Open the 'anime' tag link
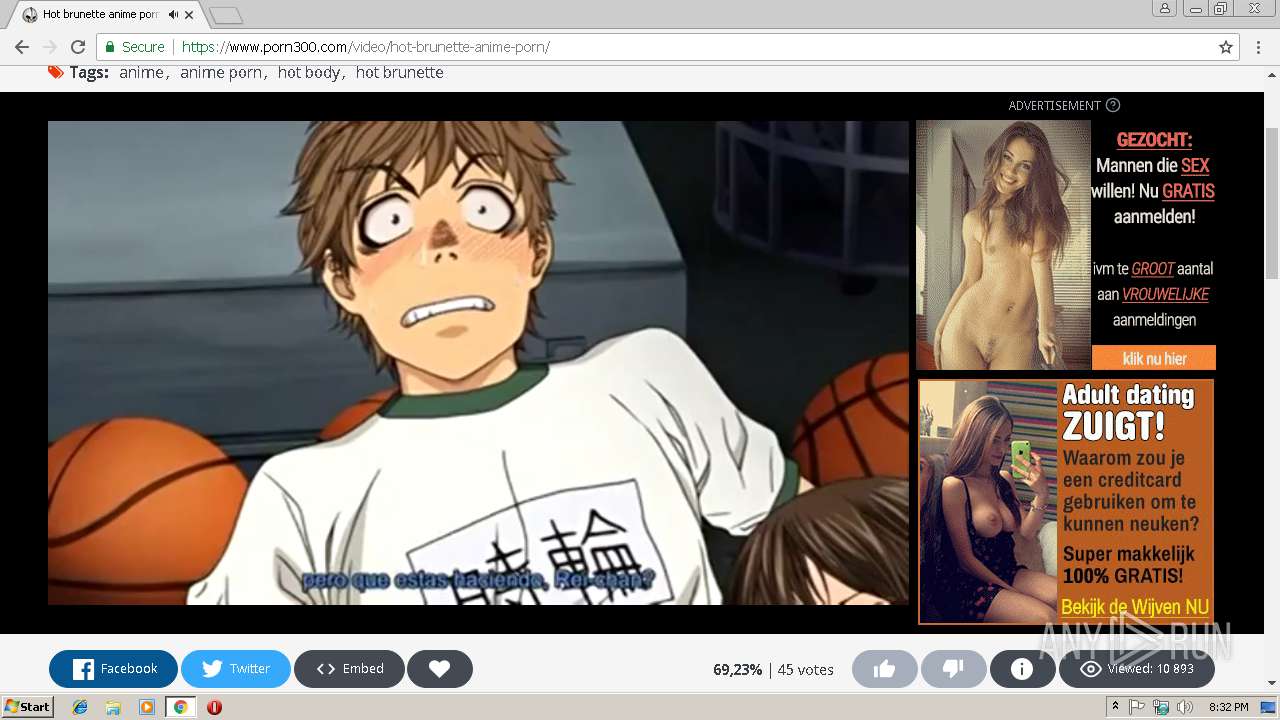The image size is (1280, 720). pyautogui.click(x=141, y=72)
